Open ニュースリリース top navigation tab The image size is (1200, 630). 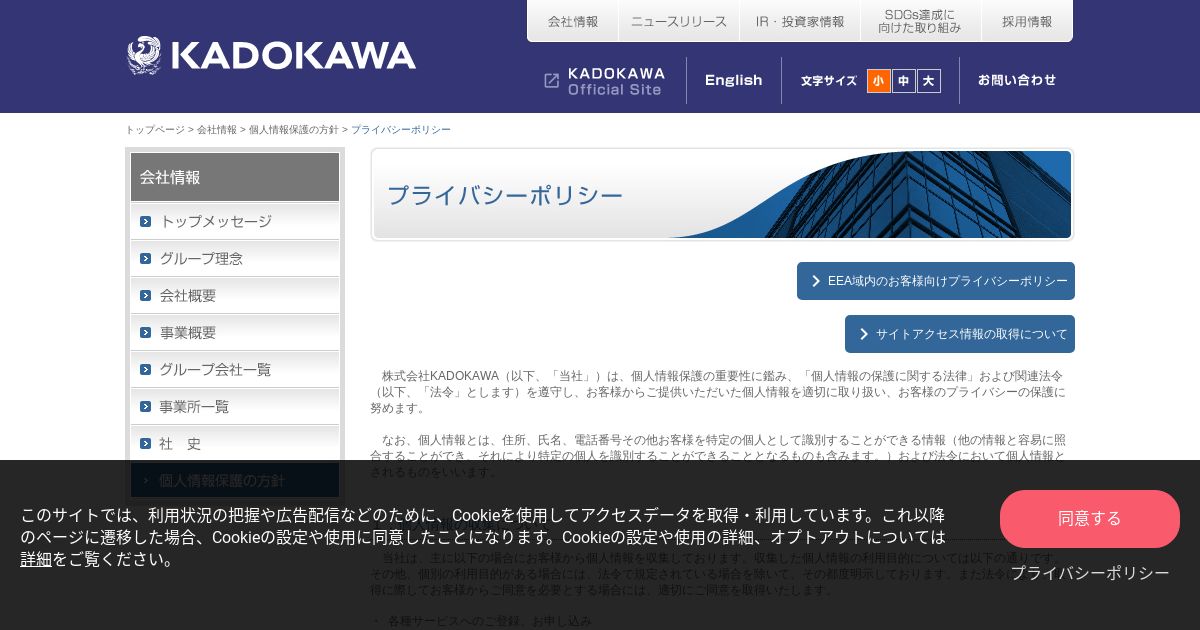[x=679, y=21]
